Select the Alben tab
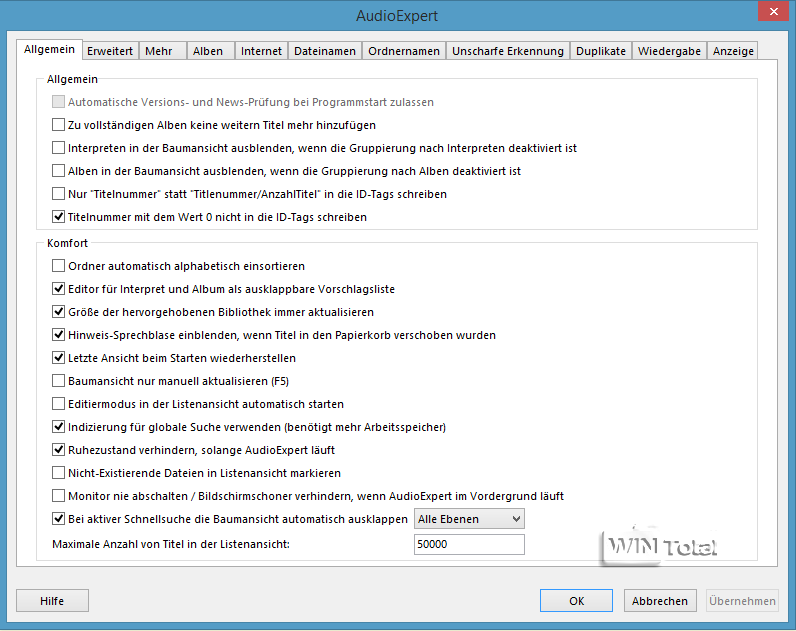 [210, 51]
